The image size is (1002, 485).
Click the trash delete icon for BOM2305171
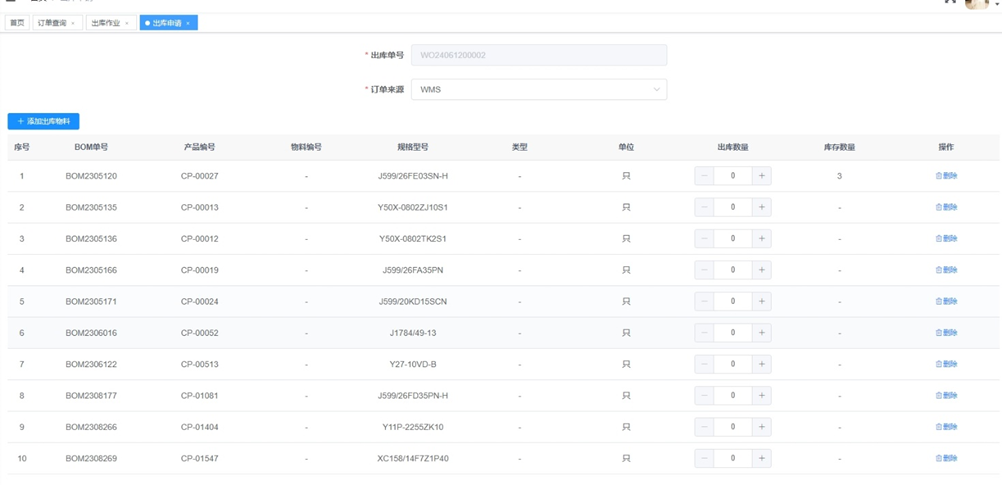click(x=939, y=301)
